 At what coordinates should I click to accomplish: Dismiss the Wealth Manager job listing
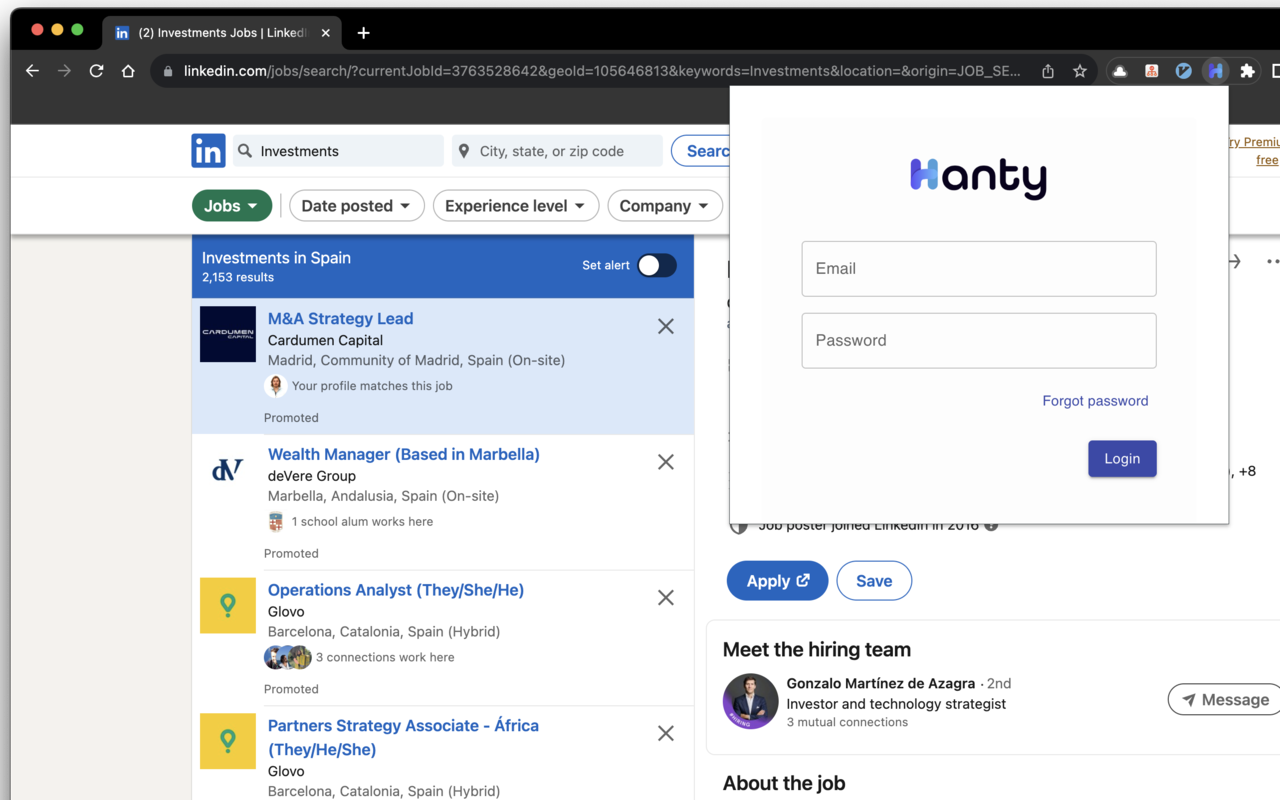666,461
